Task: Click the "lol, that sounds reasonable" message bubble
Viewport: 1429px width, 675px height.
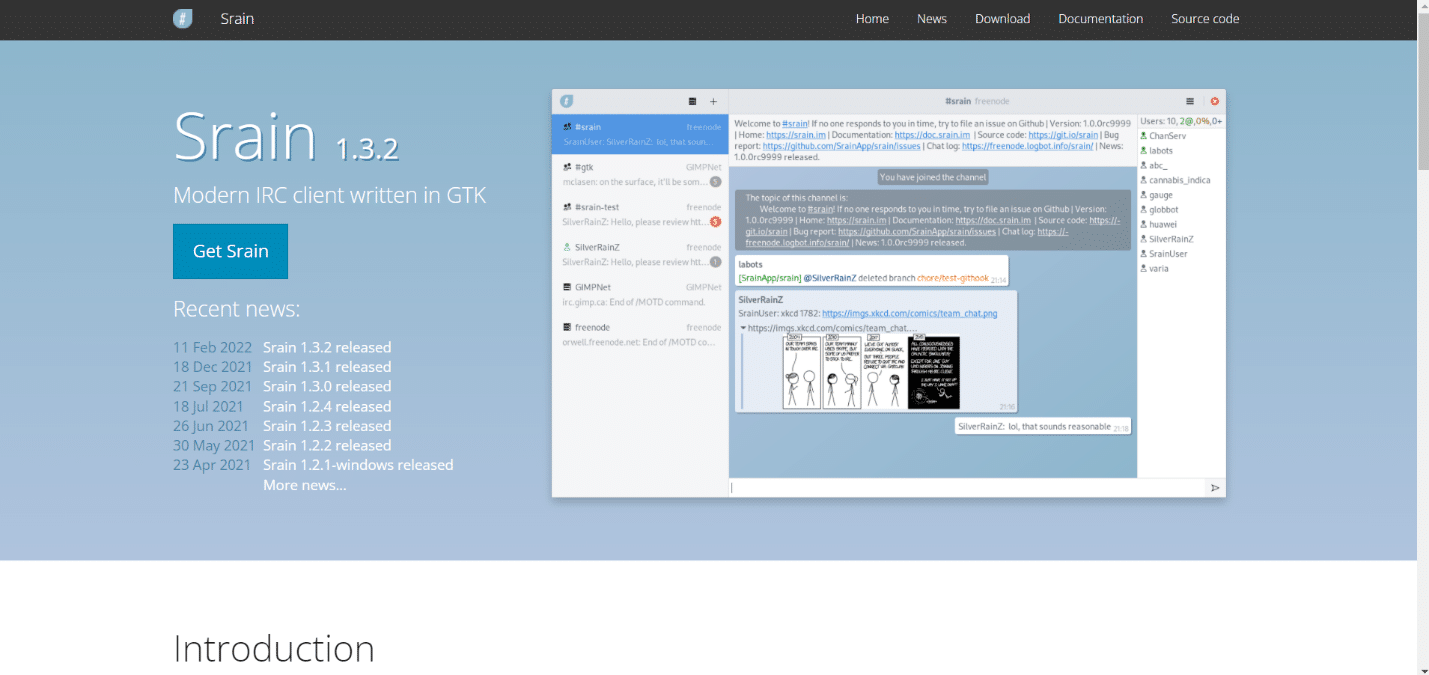Action: point(1043,426)
